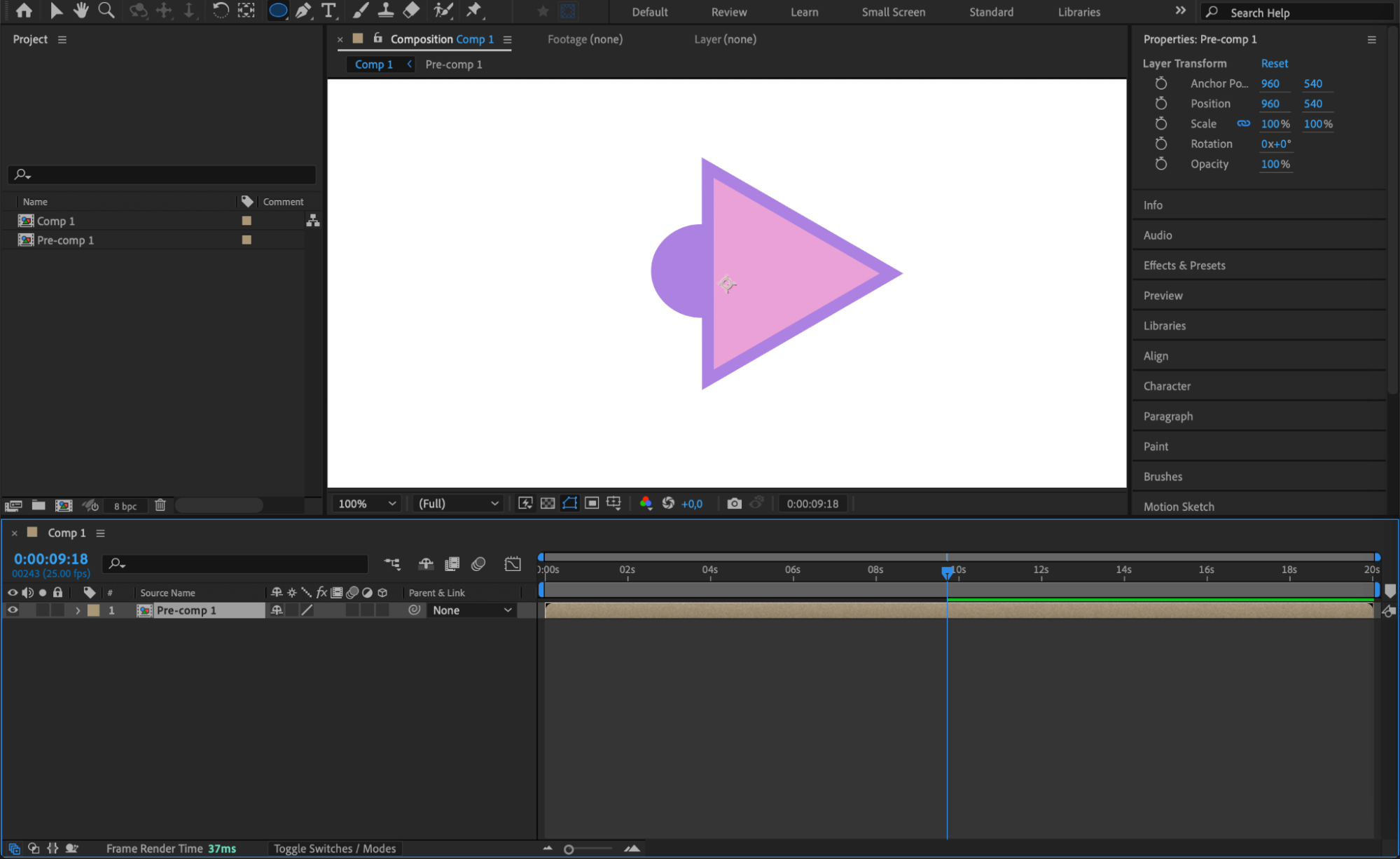Image resolution: width=1400 pixels, height=859 pixels.
Task: Open the Pre-comp 1 breadcrumb tab
Action: tap(453, 64)
